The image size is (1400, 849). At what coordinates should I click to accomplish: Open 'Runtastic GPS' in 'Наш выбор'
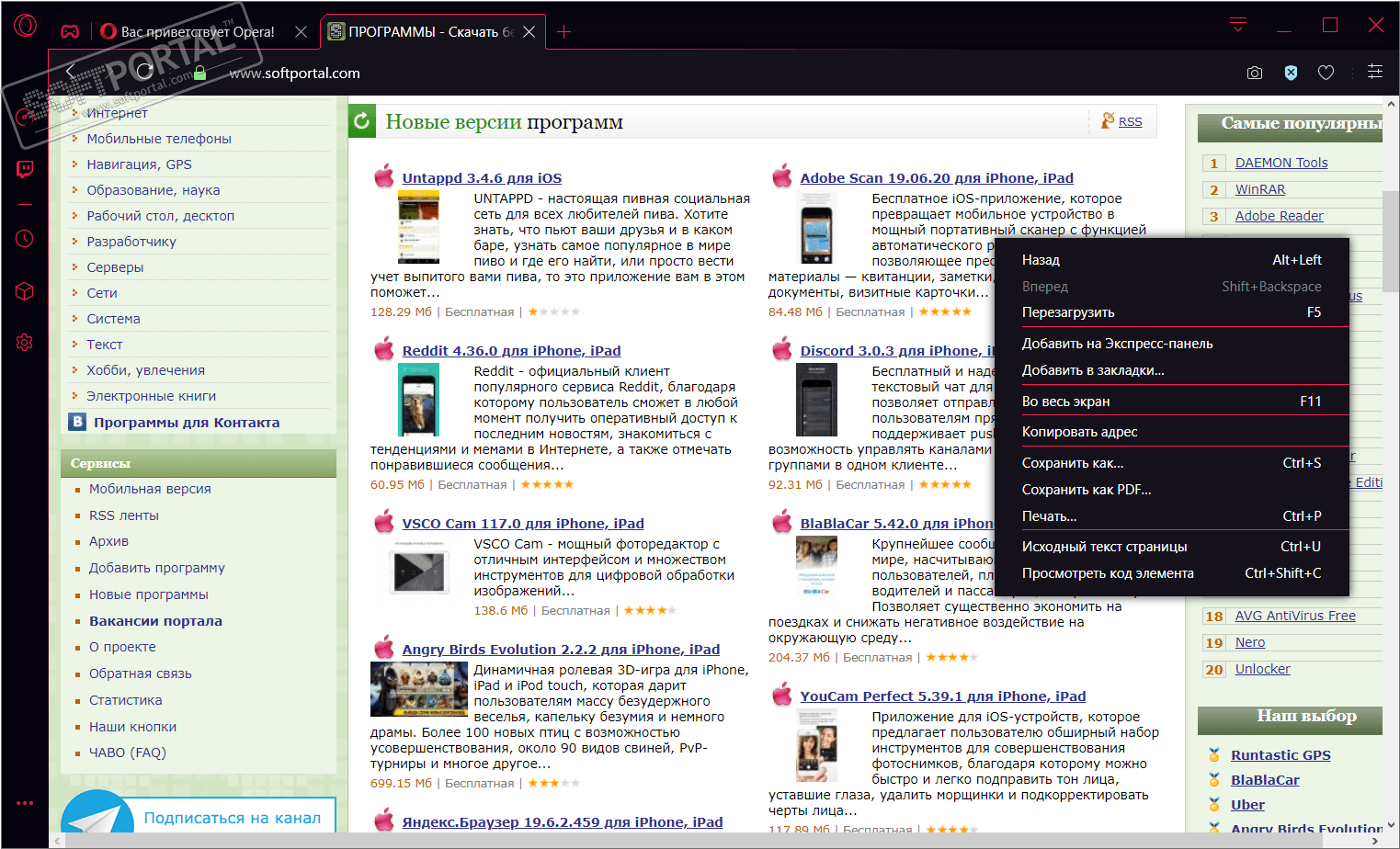coord(1280,755)
